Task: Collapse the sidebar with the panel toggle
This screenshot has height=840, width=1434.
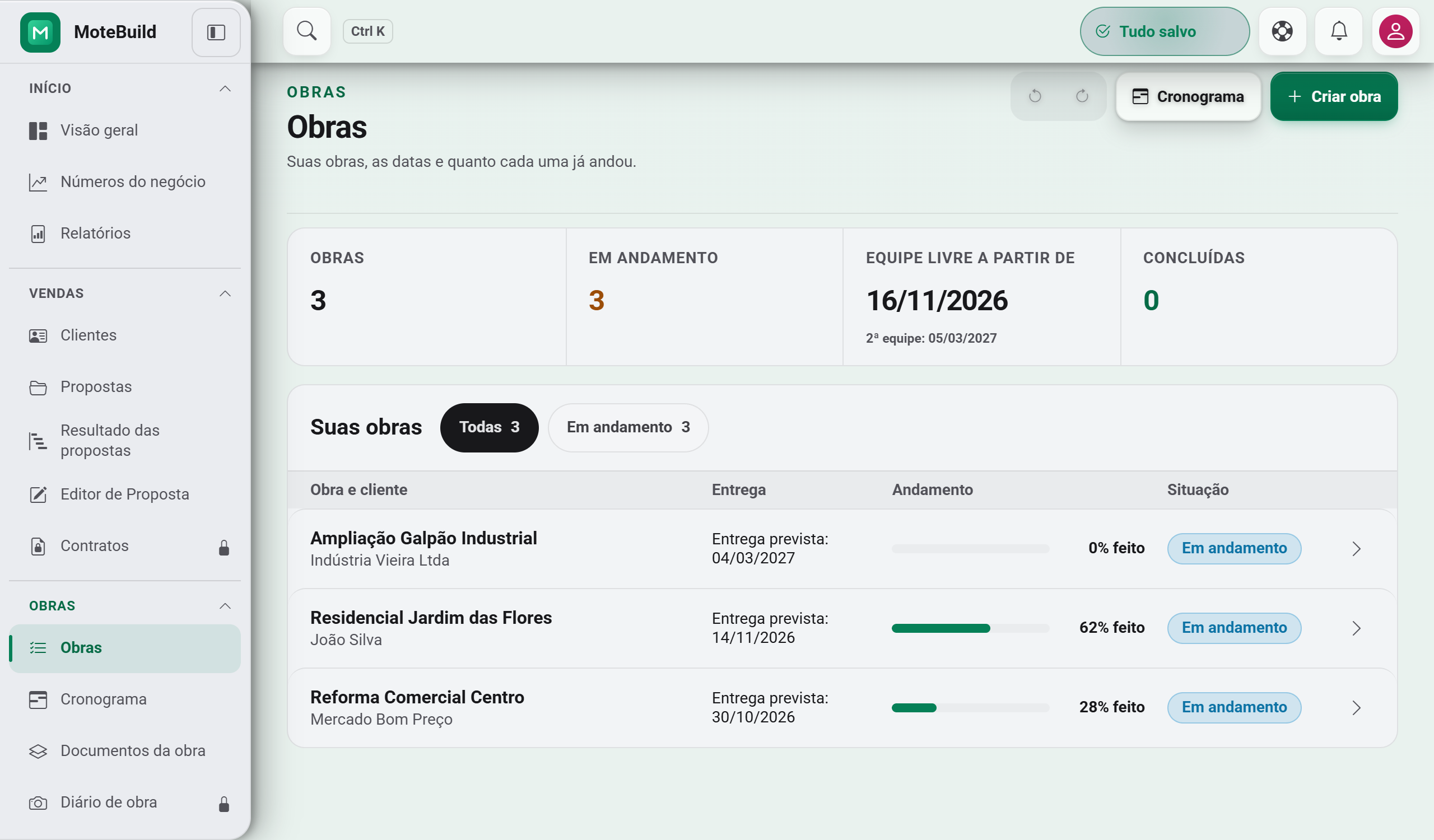Action: click(216, 32)
